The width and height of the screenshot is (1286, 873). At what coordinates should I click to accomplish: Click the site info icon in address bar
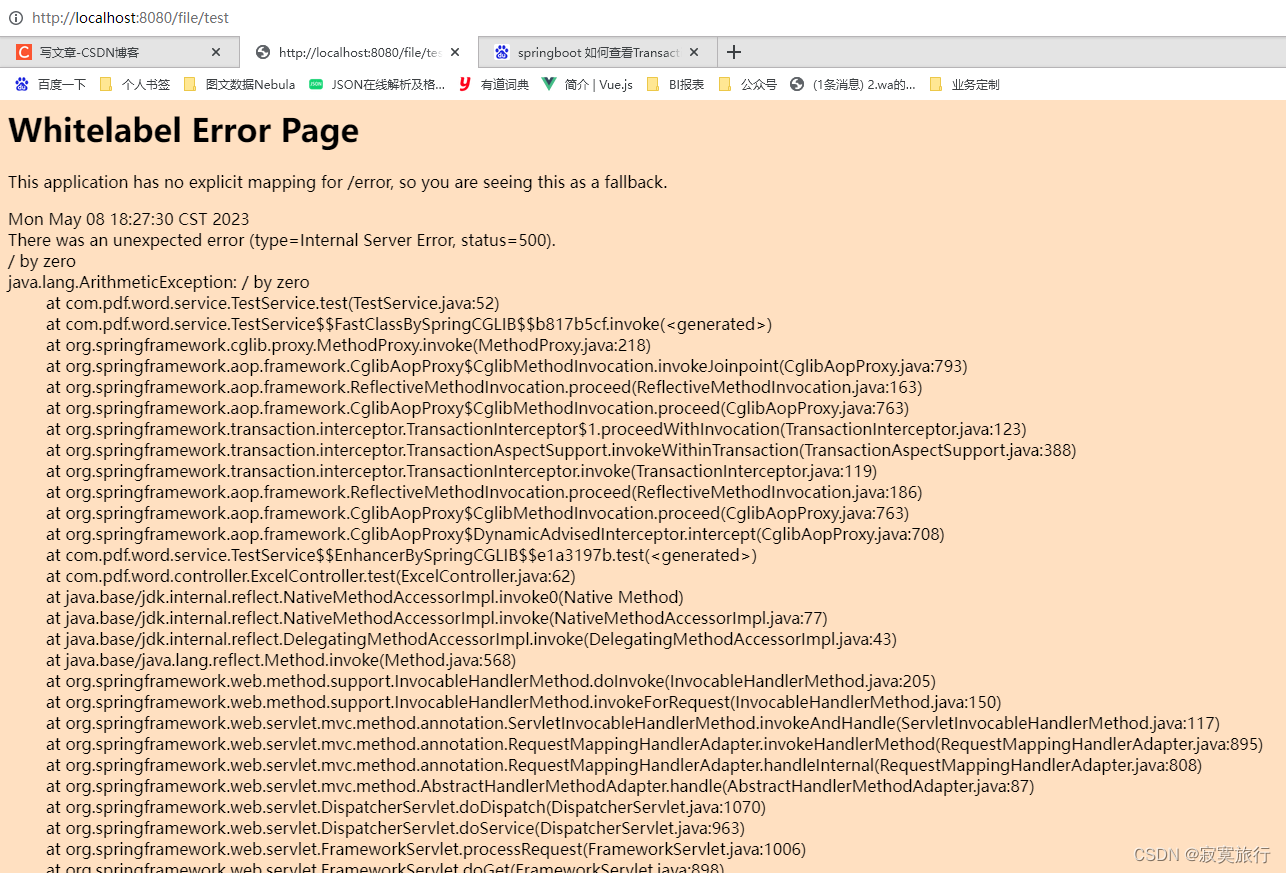point(16,18)
